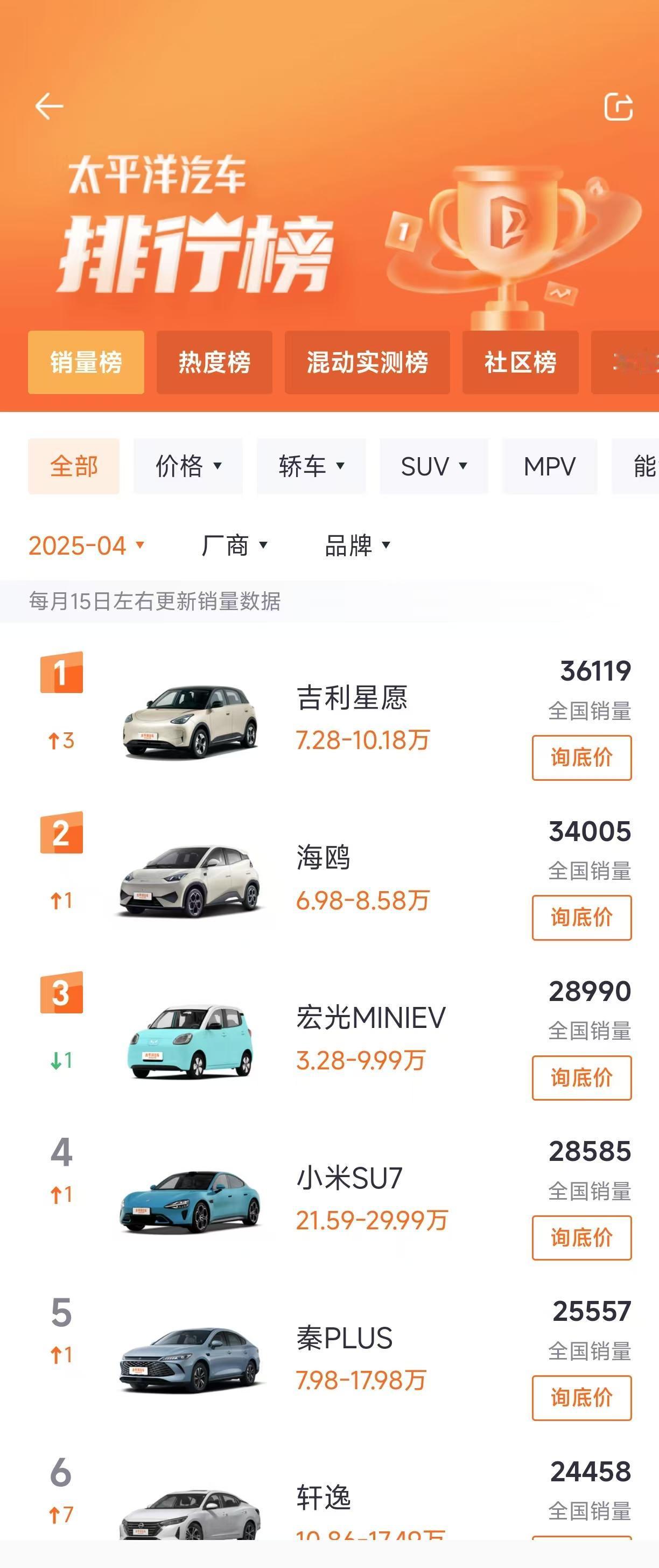This screenshot has height=1568, width=659.
Task: Switch to the 混动实测榜 tab
Action: (368, 362)
